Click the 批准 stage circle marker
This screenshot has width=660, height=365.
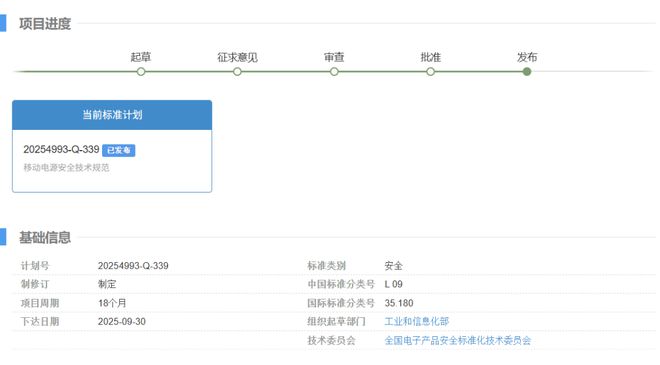[x=431, y=72]
